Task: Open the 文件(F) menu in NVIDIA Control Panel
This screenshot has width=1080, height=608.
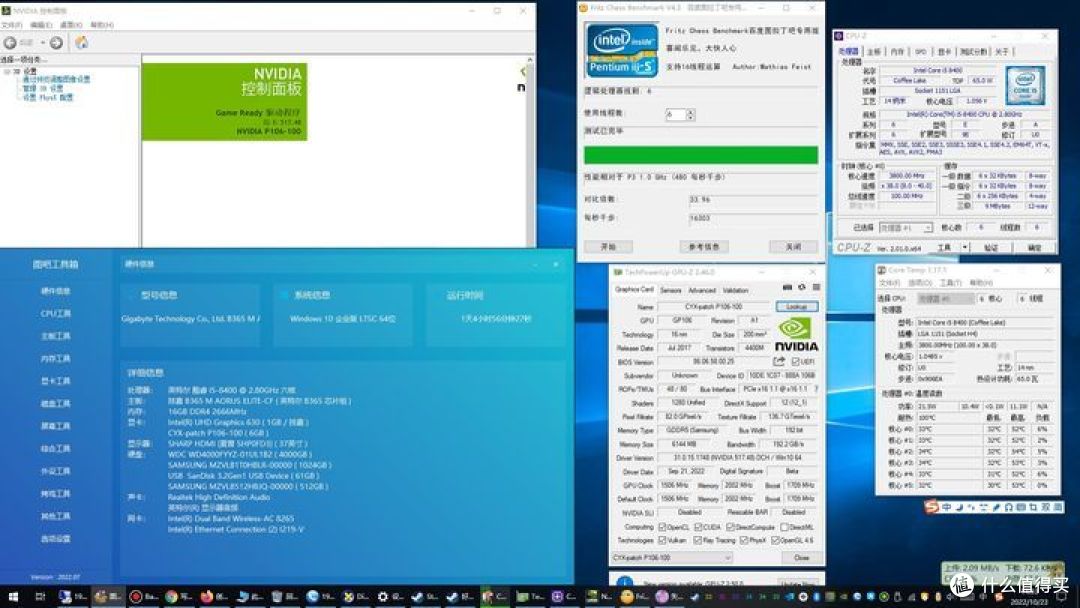Action: [12, 25]
